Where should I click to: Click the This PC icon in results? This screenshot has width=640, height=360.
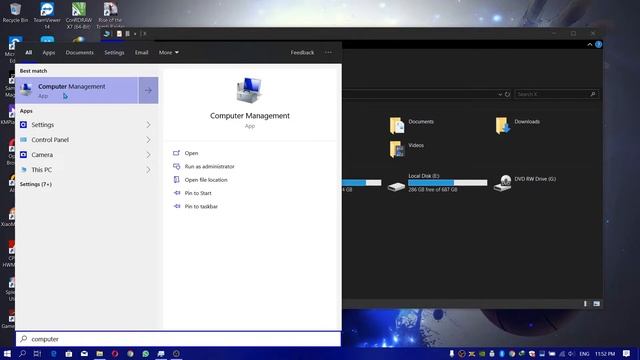tap(24, 170)
